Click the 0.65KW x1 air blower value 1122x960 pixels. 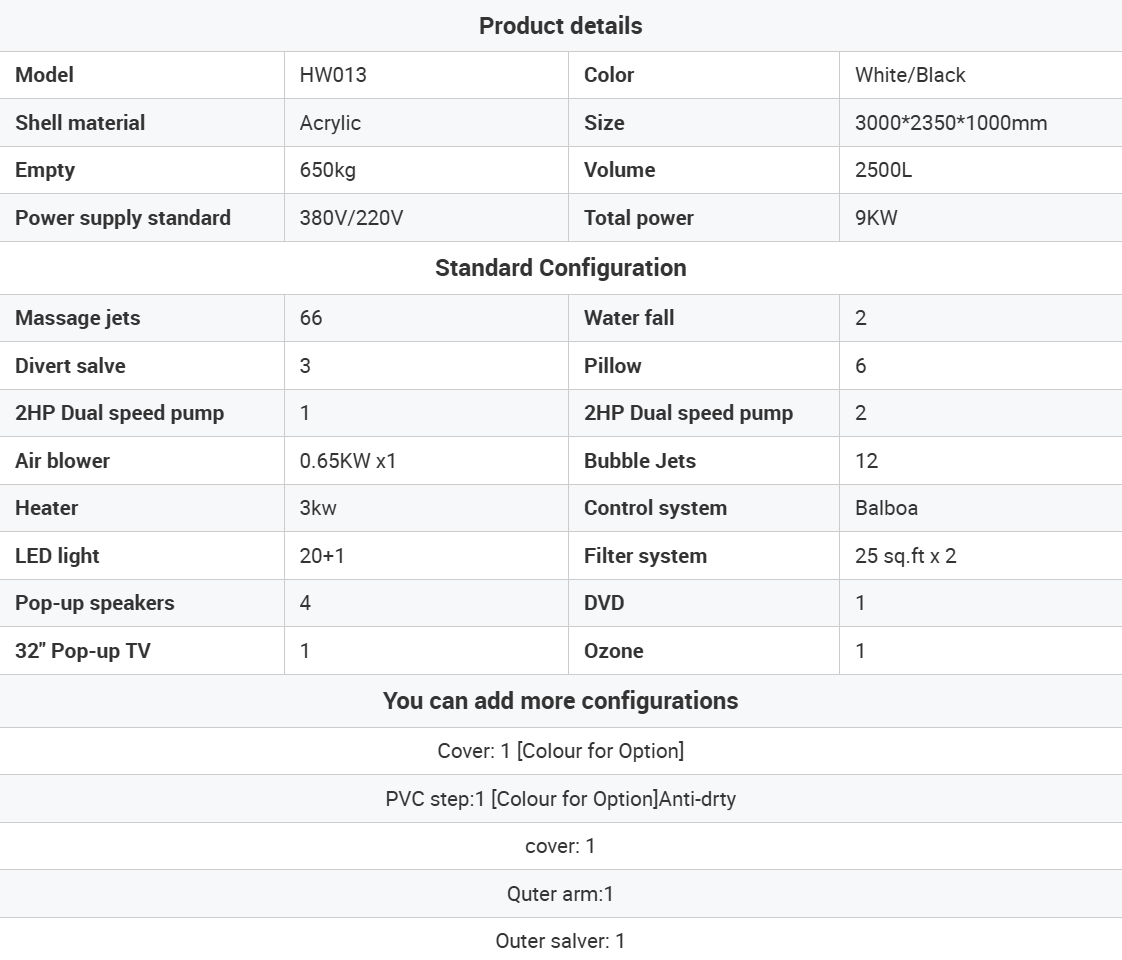click(348, 461)
